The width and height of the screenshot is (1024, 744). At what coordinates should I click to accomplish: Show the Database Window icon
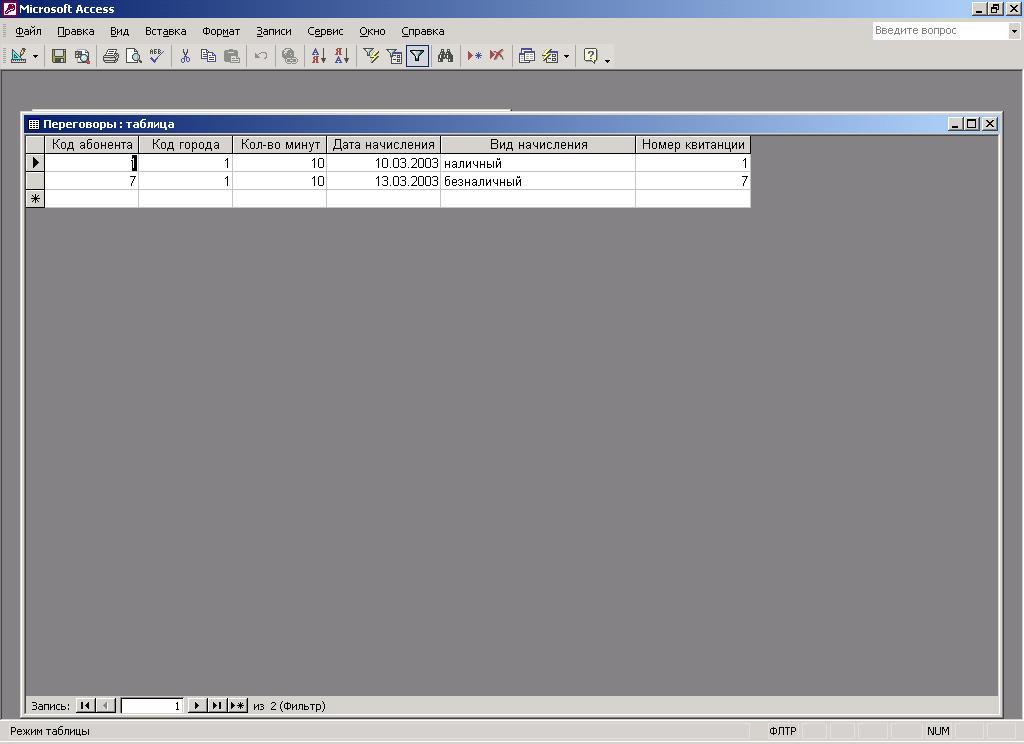[x=527, y=56]
